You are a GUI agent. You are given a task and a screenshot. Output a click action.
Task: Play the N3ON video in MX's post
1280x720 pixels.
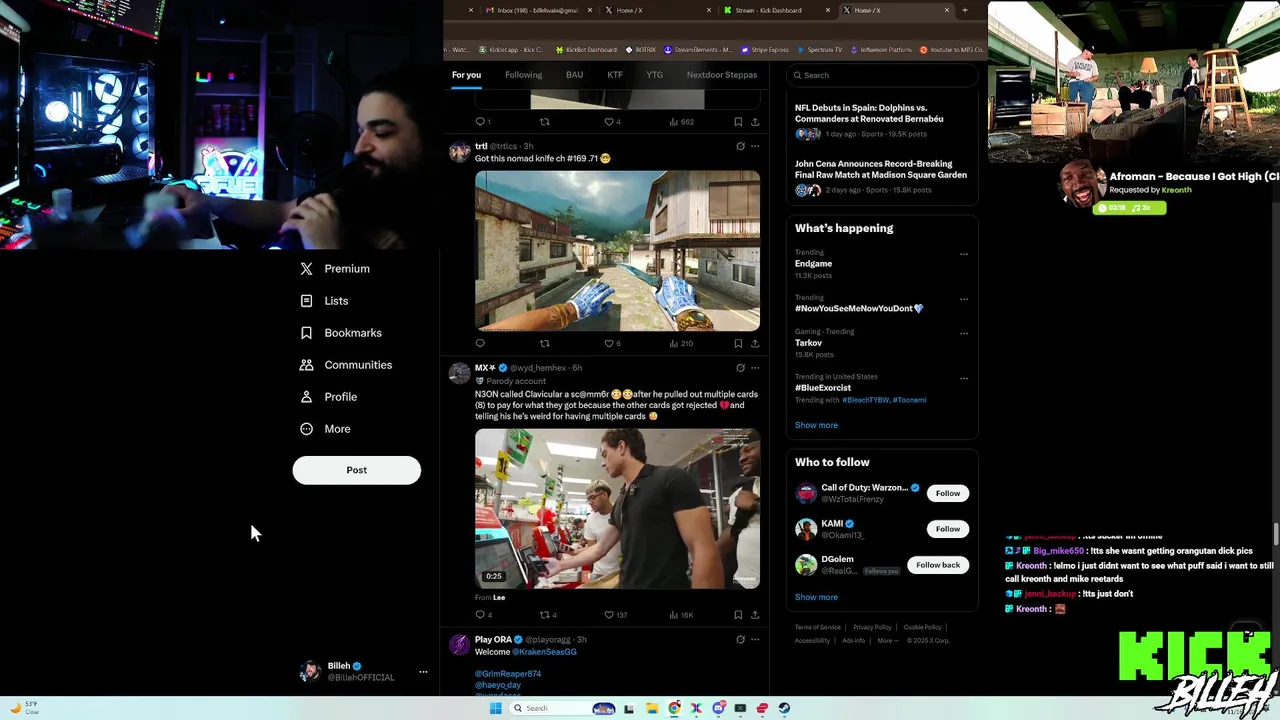[x=617, y=509]
